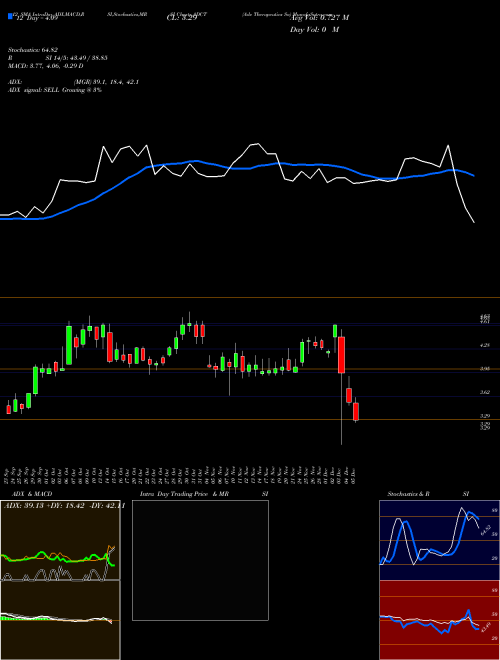
Task: Click the 'Intra Day Trading Price & MR' title
Action: [x=184, y=494]
